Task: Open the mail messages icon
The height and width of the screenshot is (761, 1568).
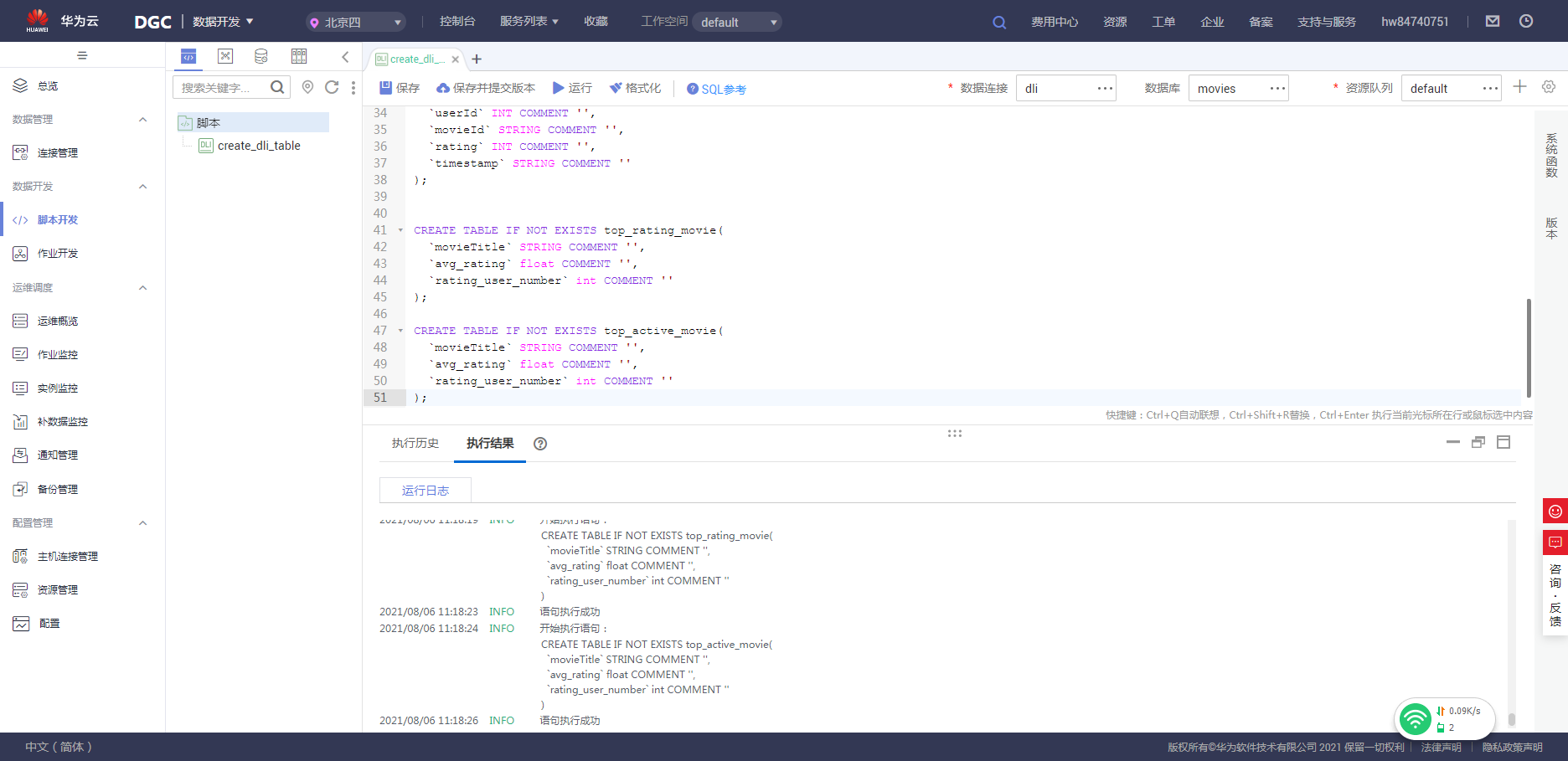Action: click(x=1493, y=22)
